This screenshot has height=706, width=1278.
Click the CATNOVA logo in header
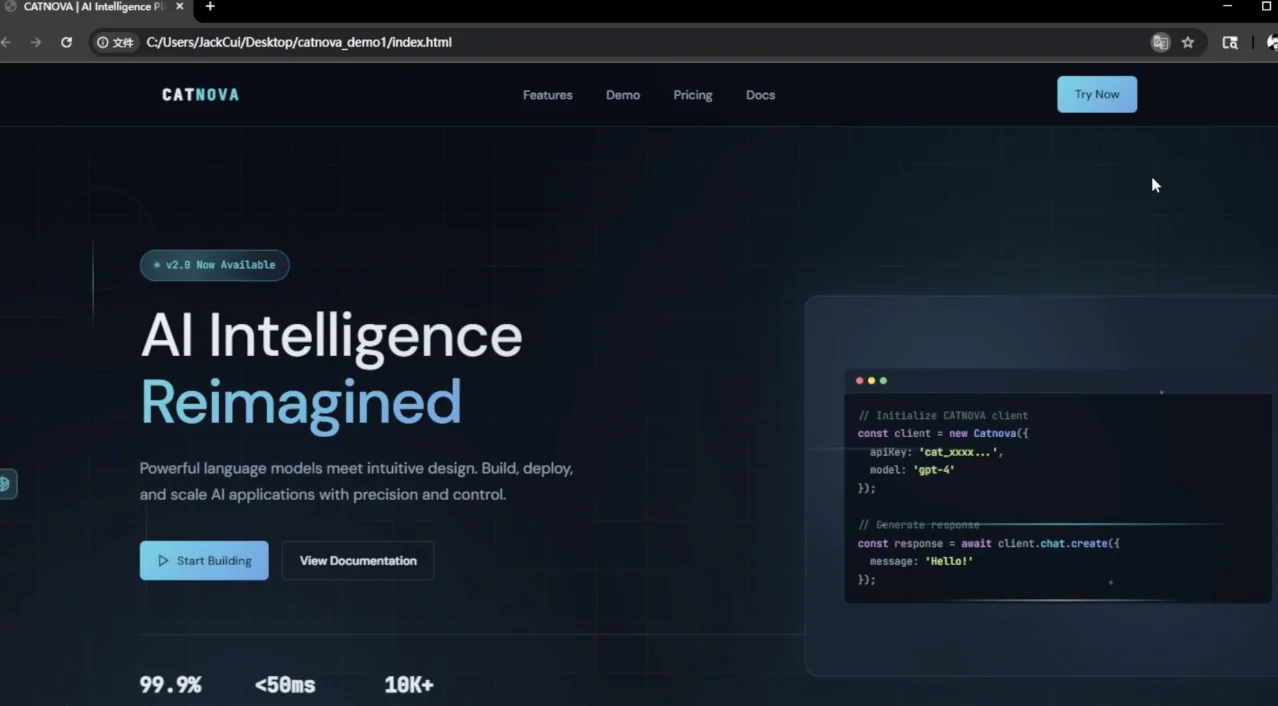point(200,95)
